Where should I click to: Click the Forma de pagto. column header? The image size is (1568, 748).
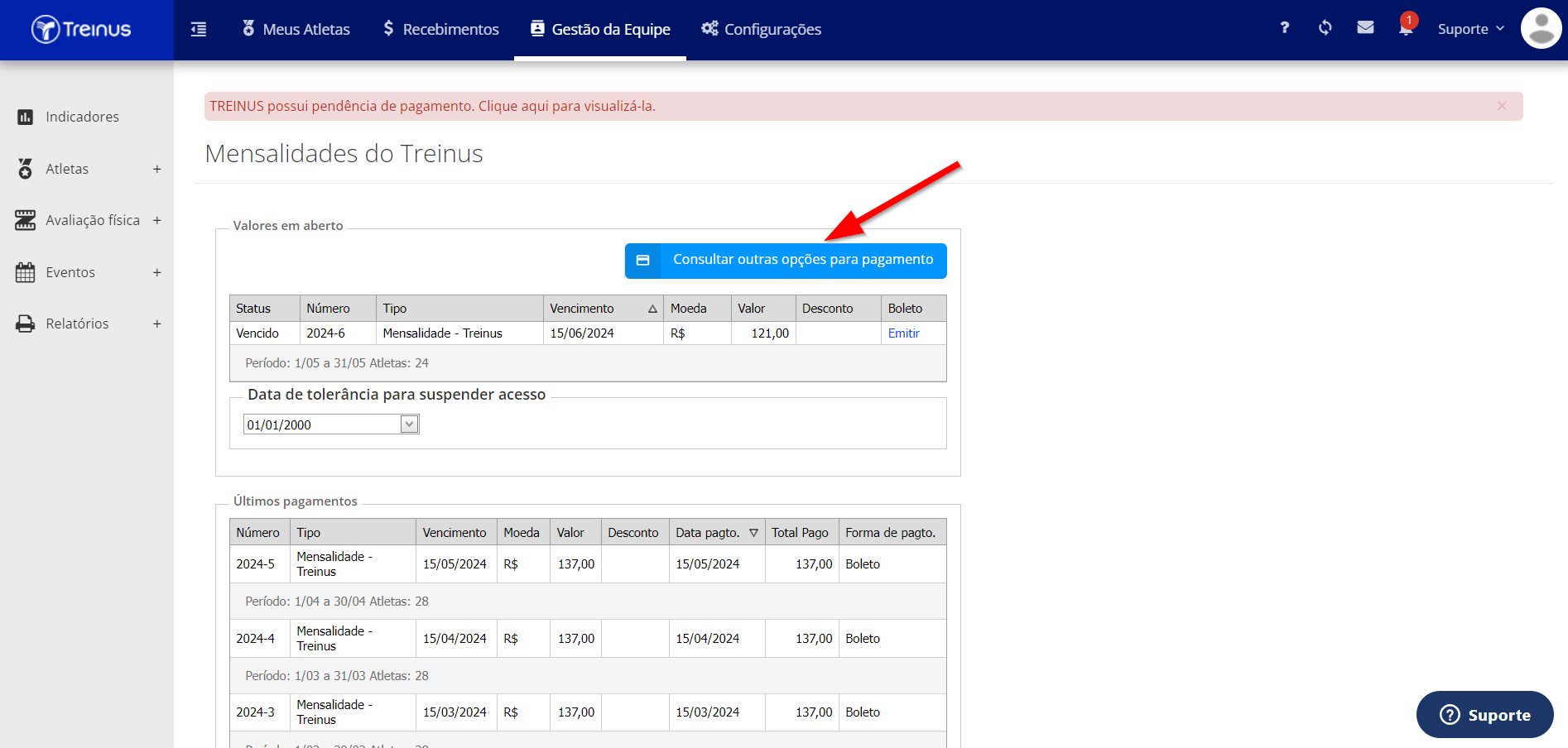[892, 533]
